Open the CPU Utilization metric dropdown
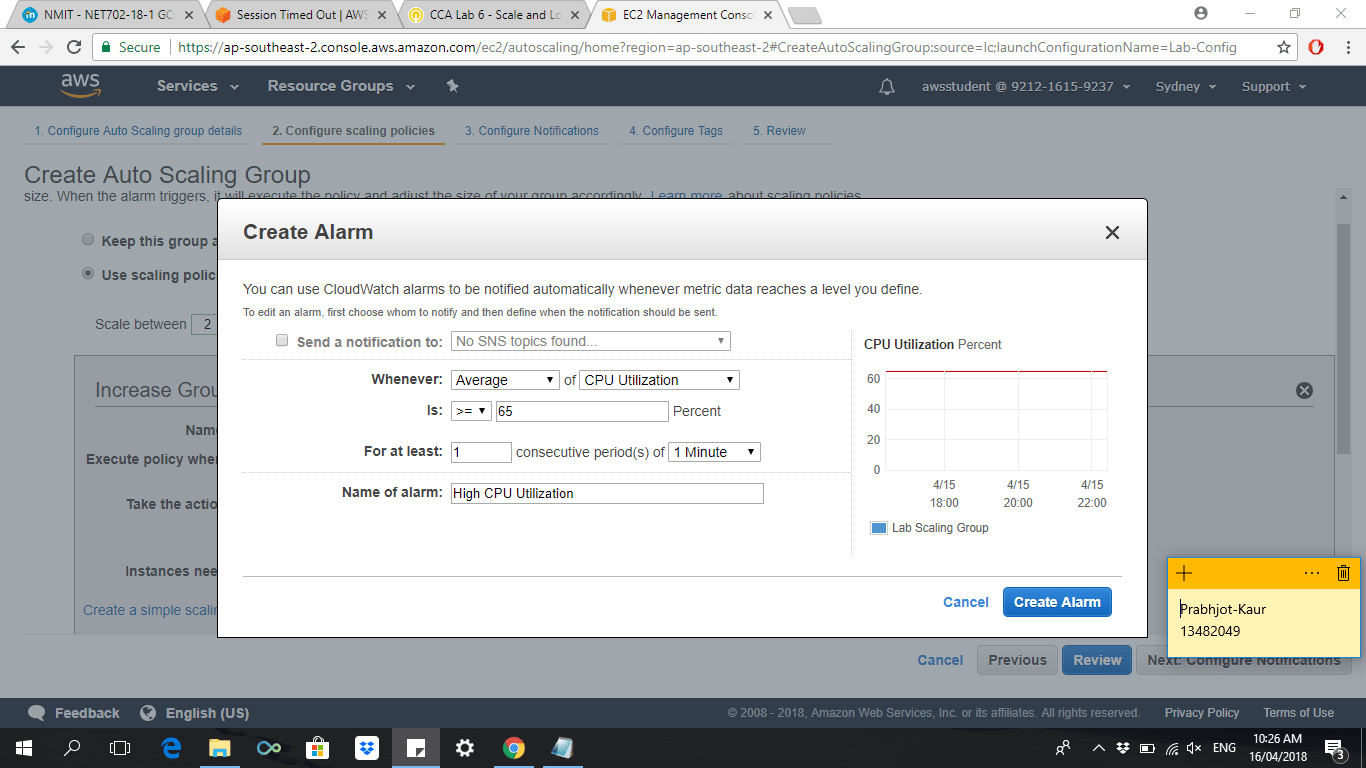The height and width of the screenshot is (768, 1366). tap(658, 379)
